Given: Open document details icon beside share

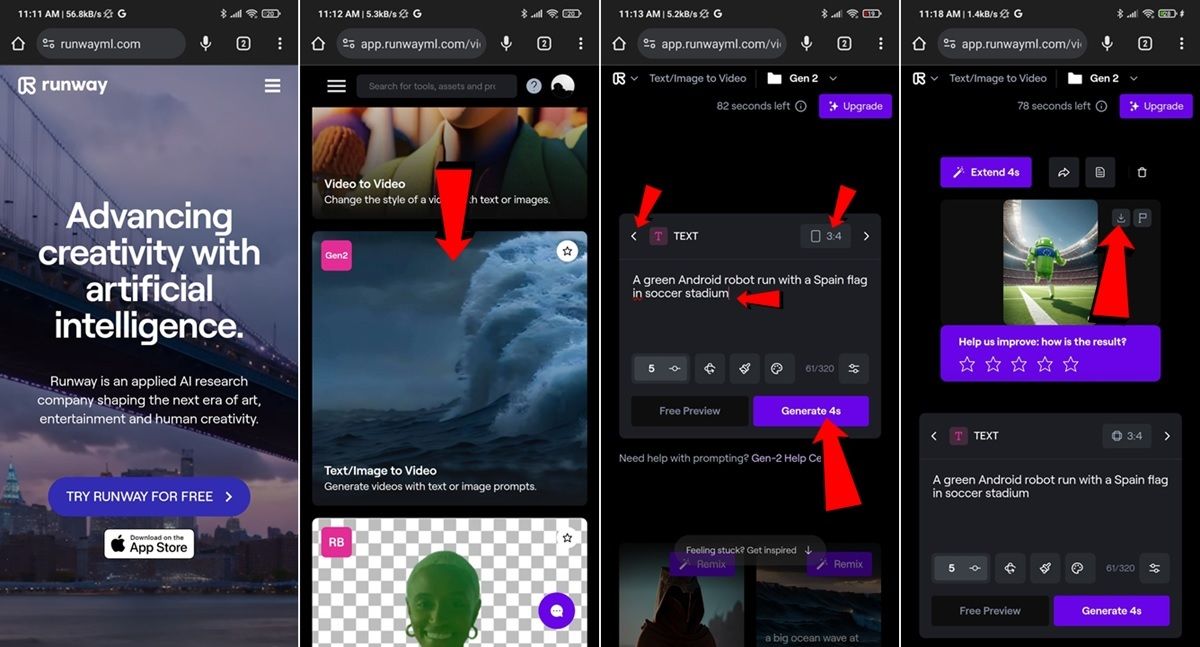Looking at the screenshot, I should 1100,172.
